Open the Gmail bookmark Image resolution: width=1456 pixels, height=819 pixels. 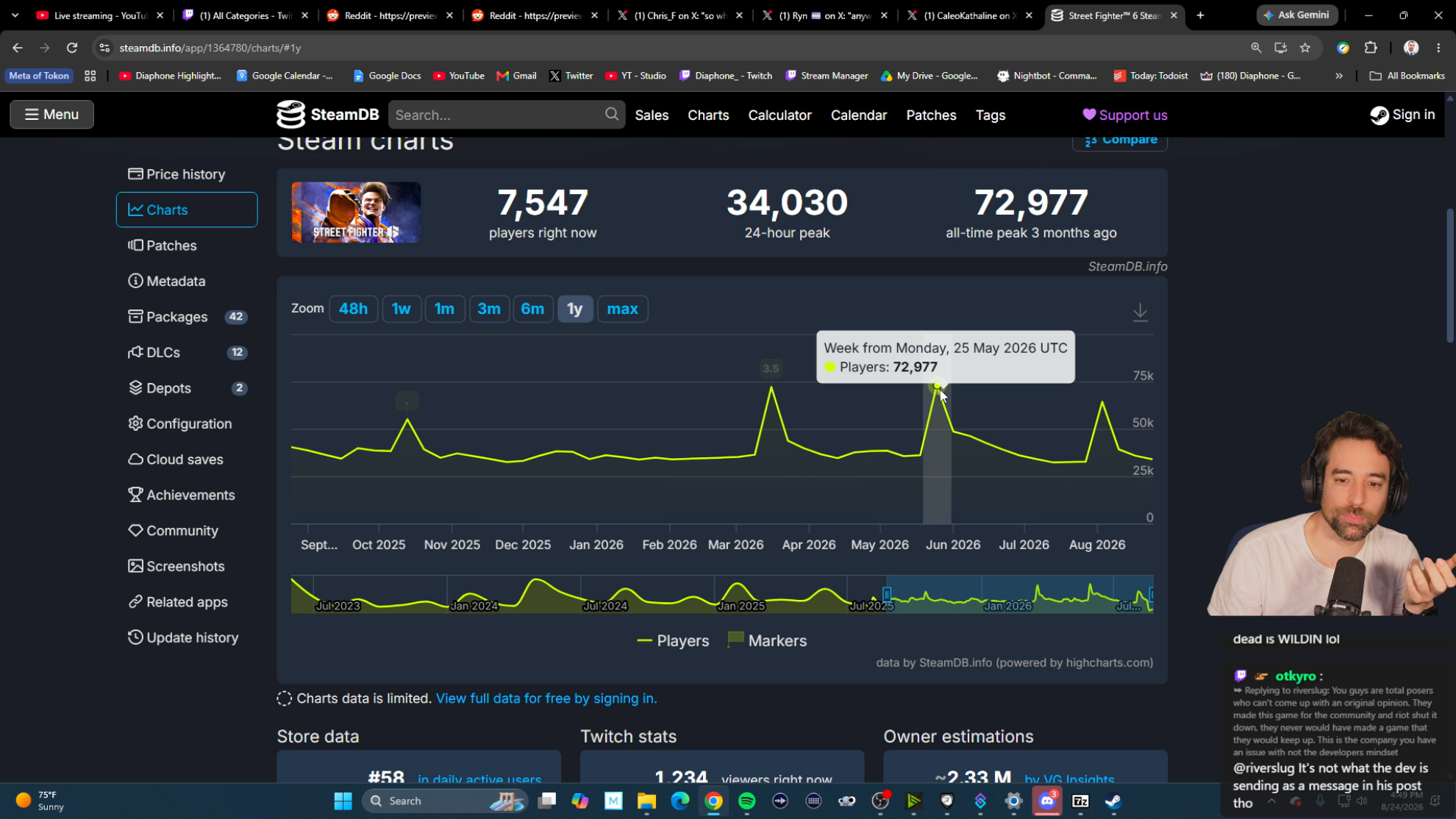point(516,76)
